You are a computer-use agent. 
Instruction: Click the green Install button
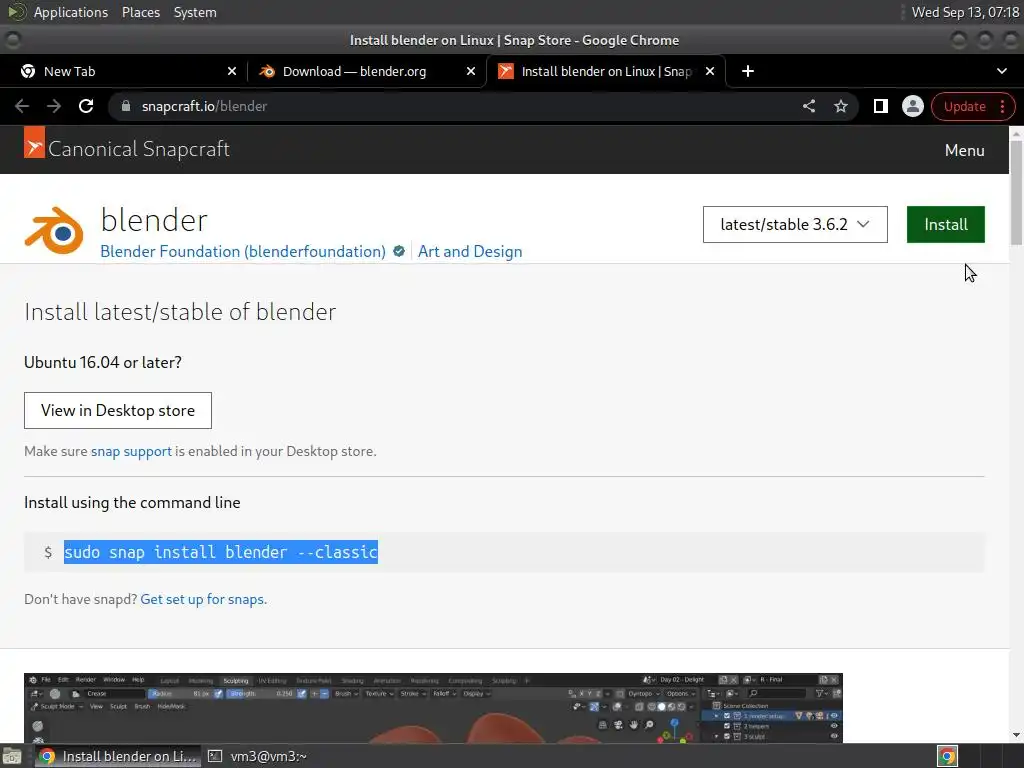click(x=945, y=224)
